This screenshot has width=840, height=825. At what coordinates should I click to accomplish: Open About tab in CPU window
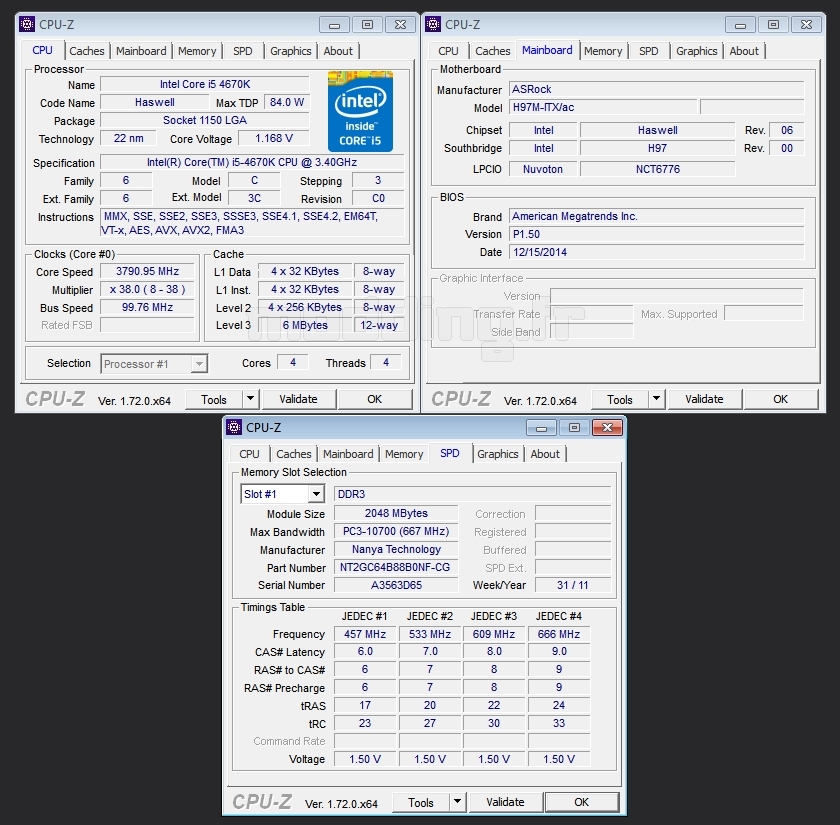(x=338, y=51)
